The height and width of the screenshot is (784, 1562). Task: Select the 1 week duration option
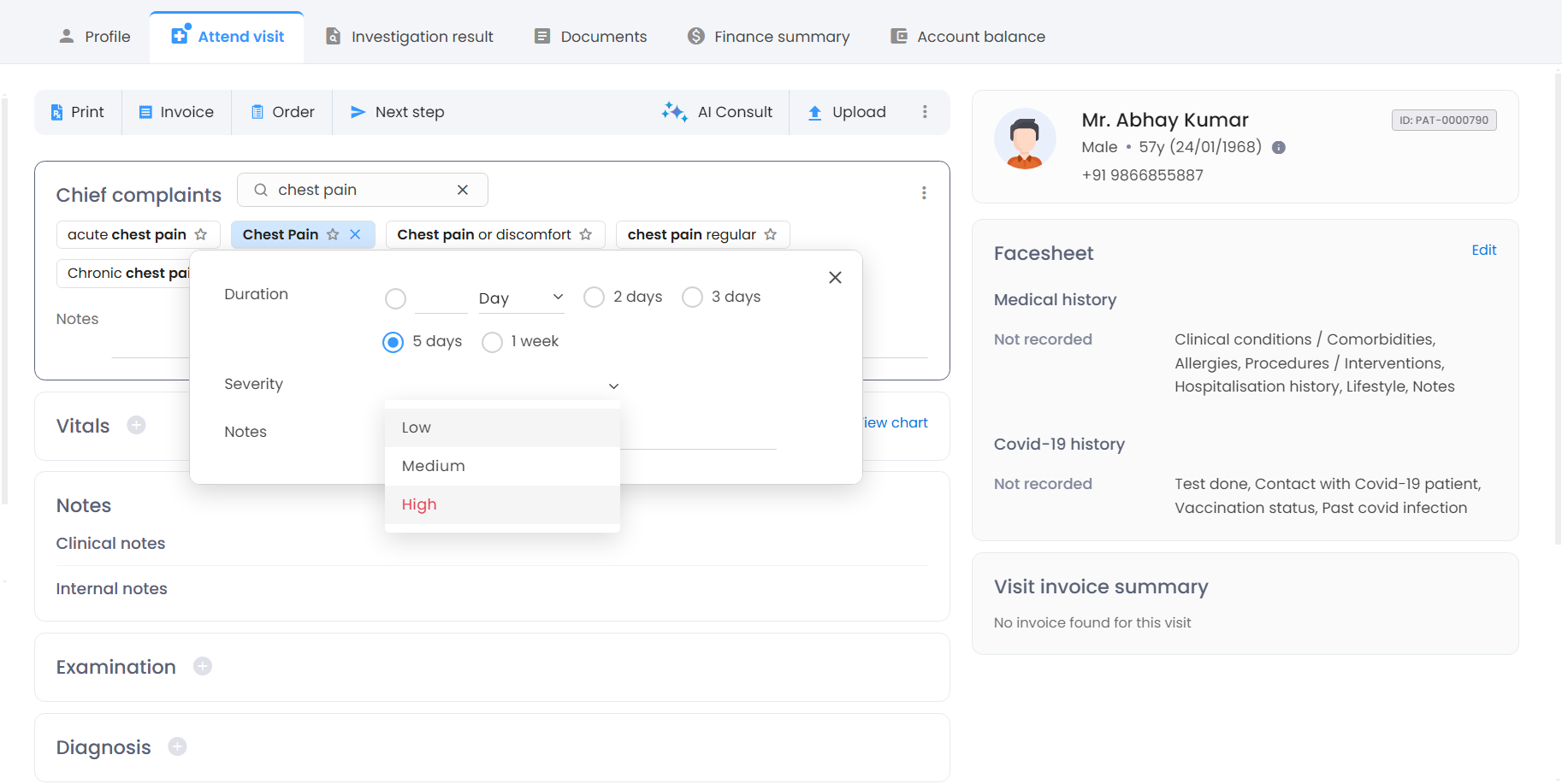492,342
